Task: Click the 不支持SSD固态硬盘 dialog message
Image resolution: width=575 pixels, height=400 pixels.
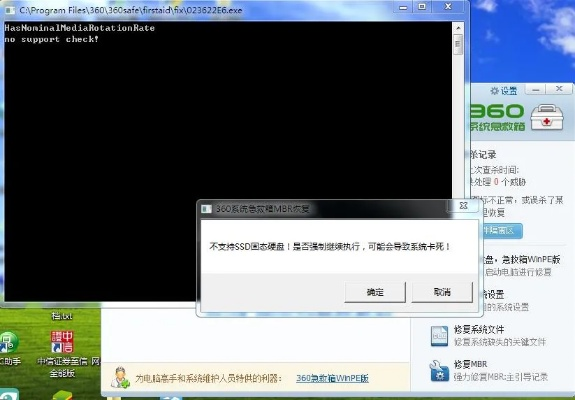Action: [x=329, y=247]
